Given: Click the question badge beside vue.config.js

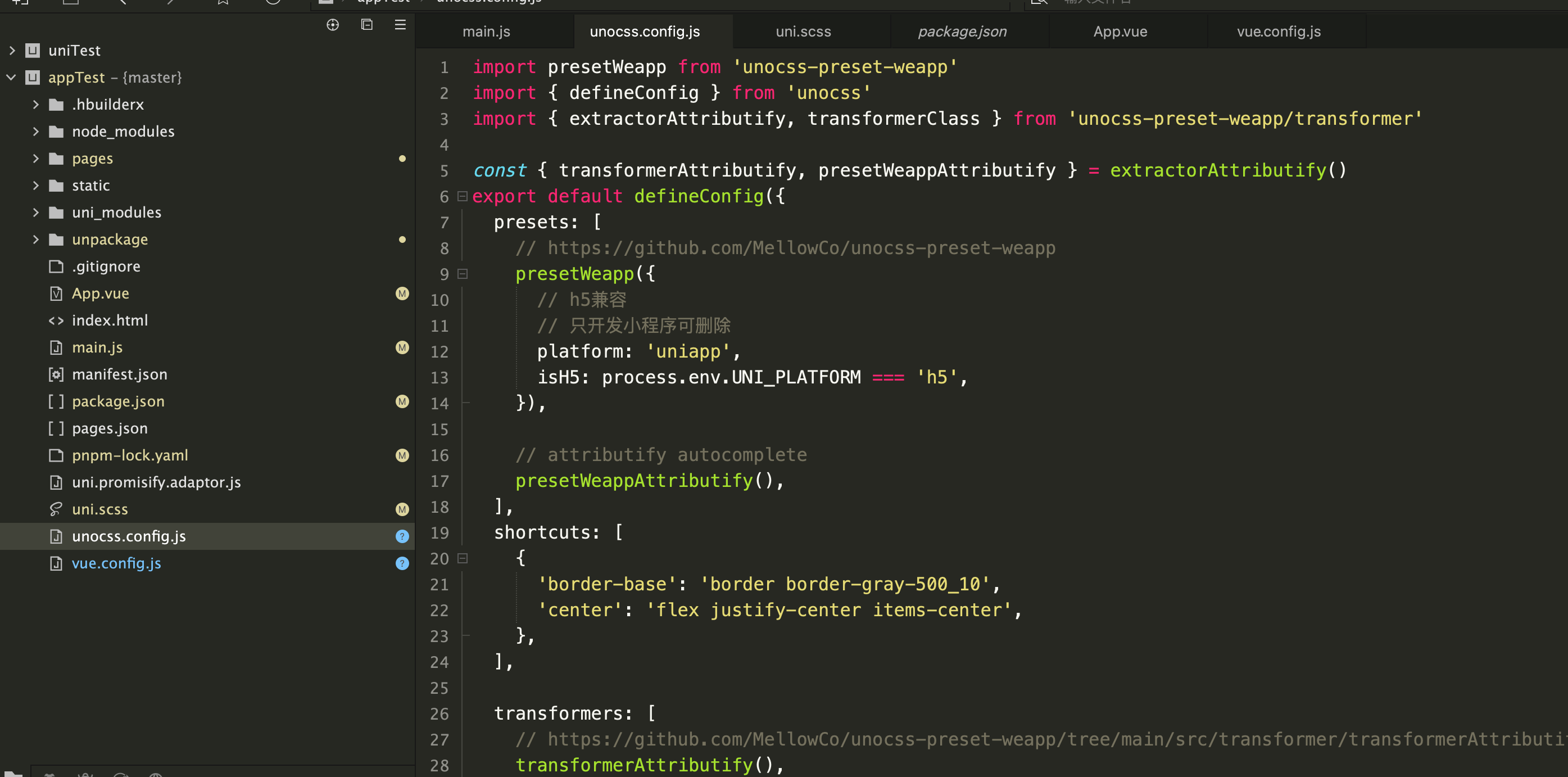Looking at the screenshot, I should click(402, 563).
